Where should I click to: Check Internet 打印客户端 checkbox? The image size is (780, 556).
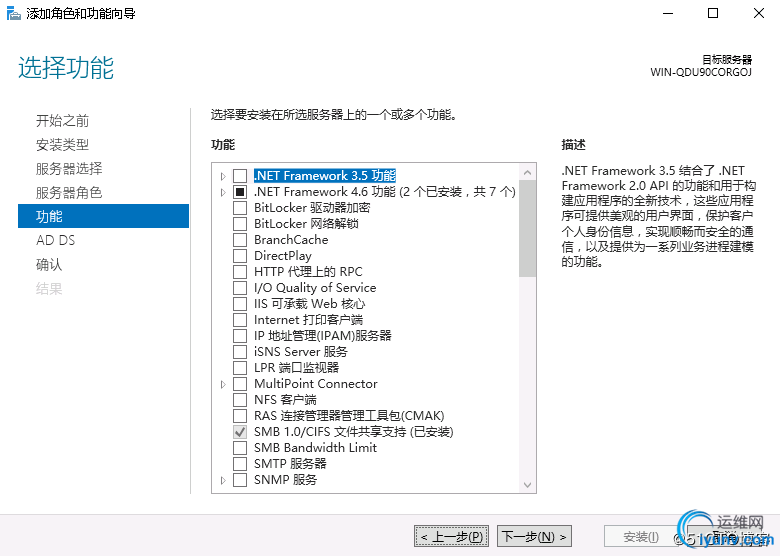tap(240, 320)
